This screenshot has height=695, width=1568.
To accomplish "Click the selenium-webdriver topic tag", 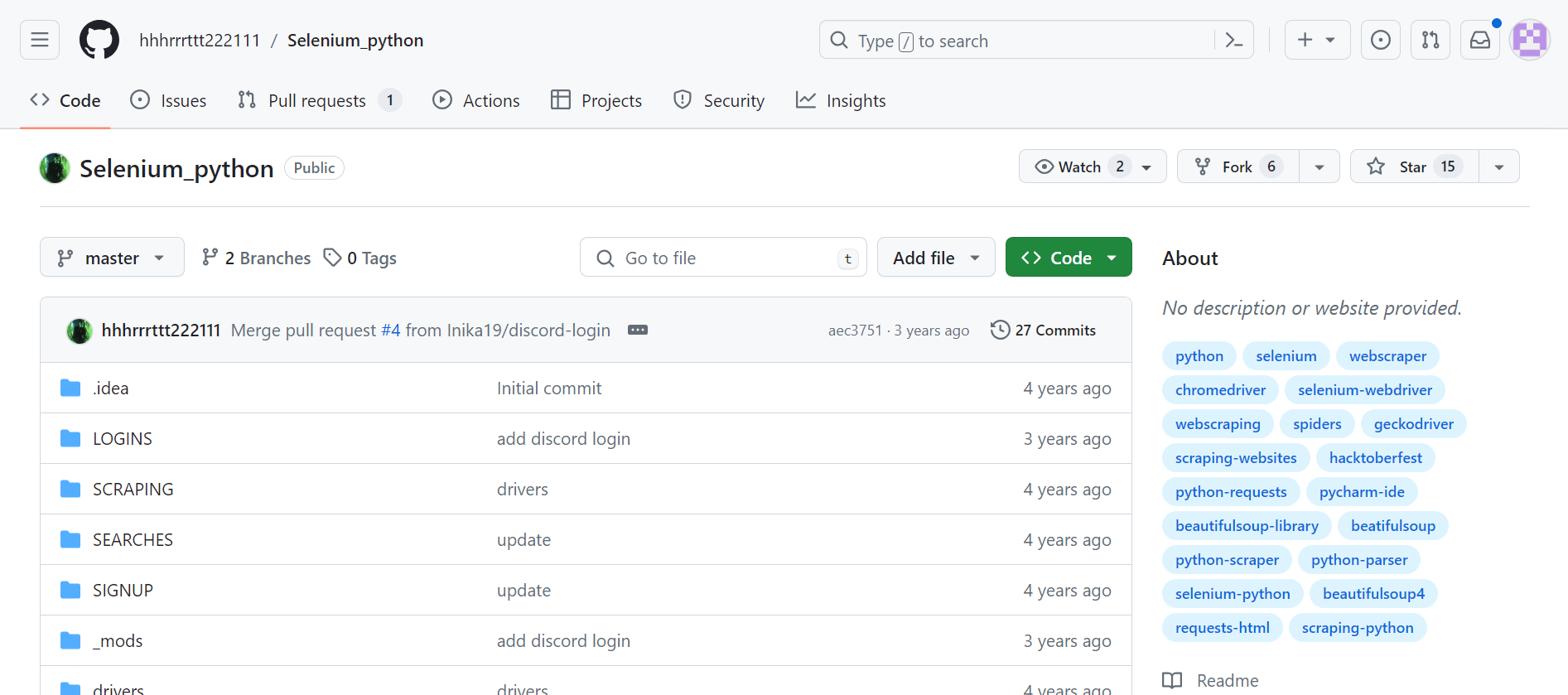I will [1364, 389].
